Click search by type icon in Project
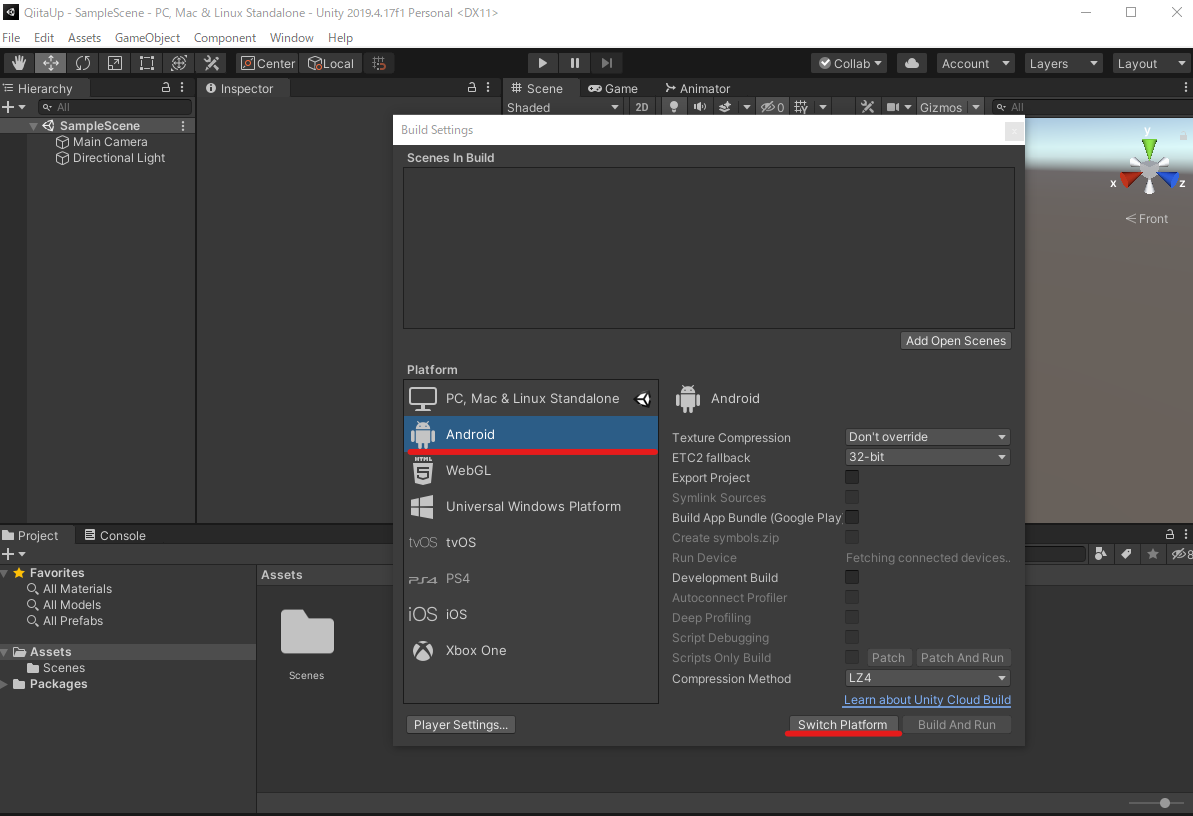Viewport: 1193px width, 816px height. pyautogui.click(x=1100, y=554)
